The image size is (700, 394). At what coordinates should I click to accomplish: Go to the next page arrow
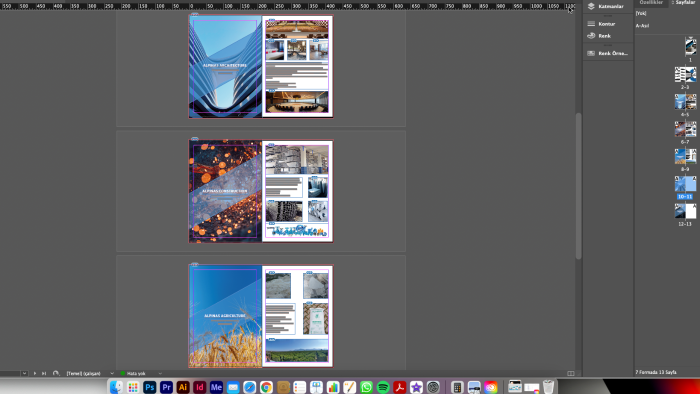35,373
